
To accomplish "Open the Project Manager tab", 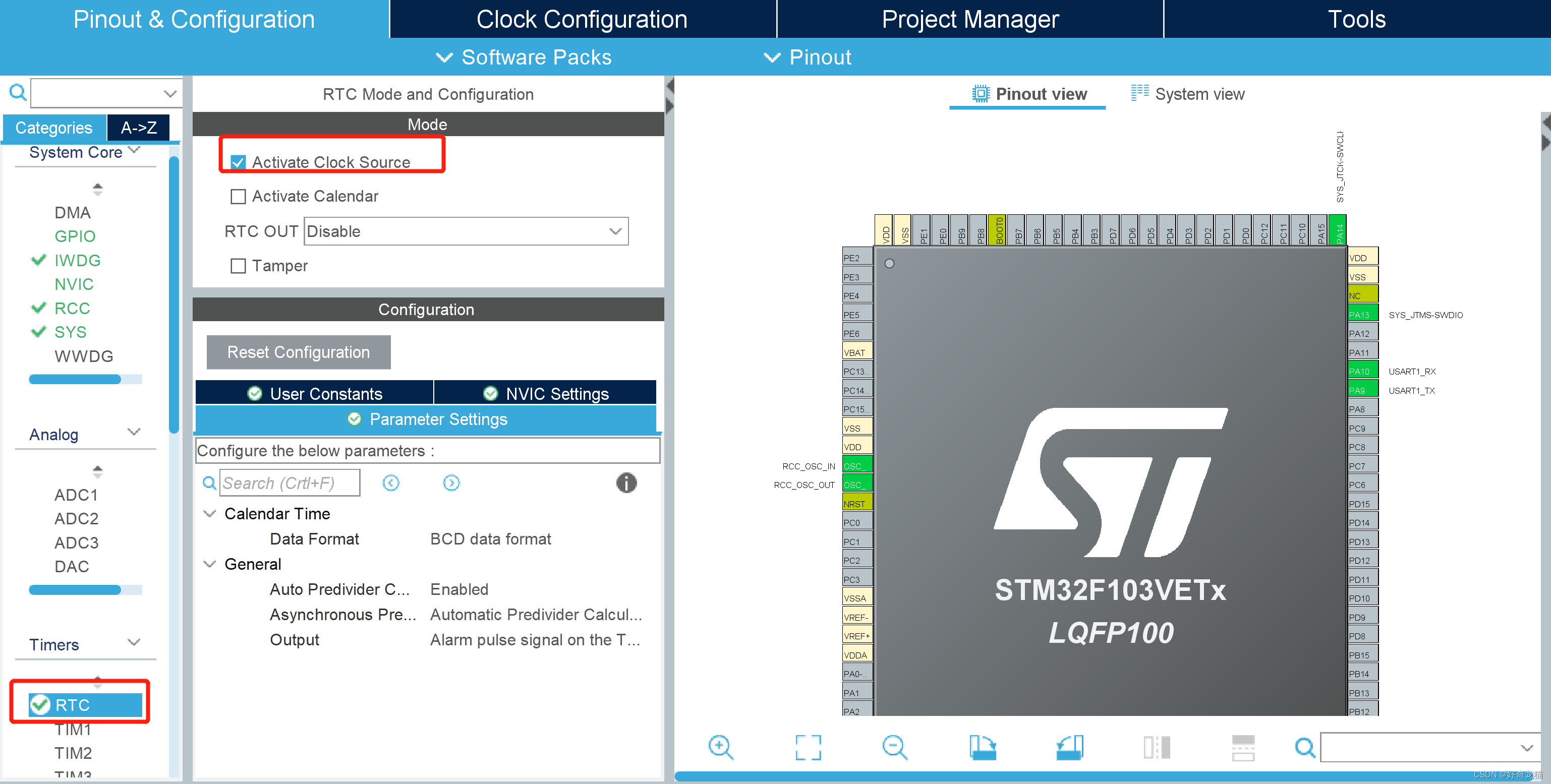I will [x=970, y=19].
